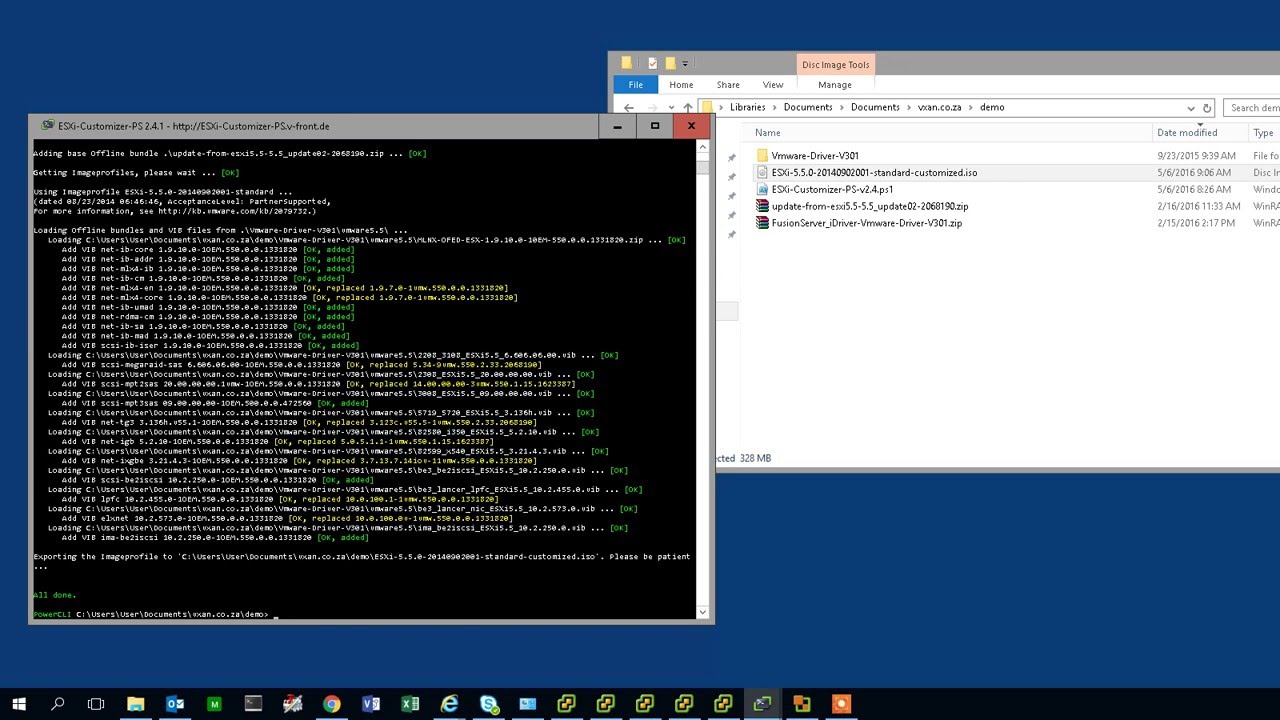Open Visio from the taskbar
Image resolution: width=1280 pixels, height=720 pixels.
click(x=371, y=704)
